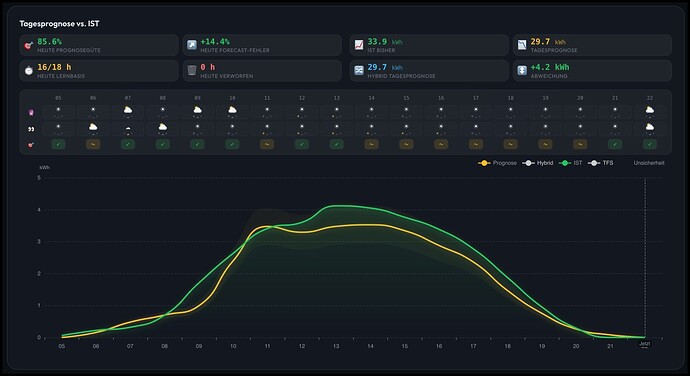Screen dimensions: 690x376
Task: Click the green IST legend marker
Action: click(x=565, y=163)
